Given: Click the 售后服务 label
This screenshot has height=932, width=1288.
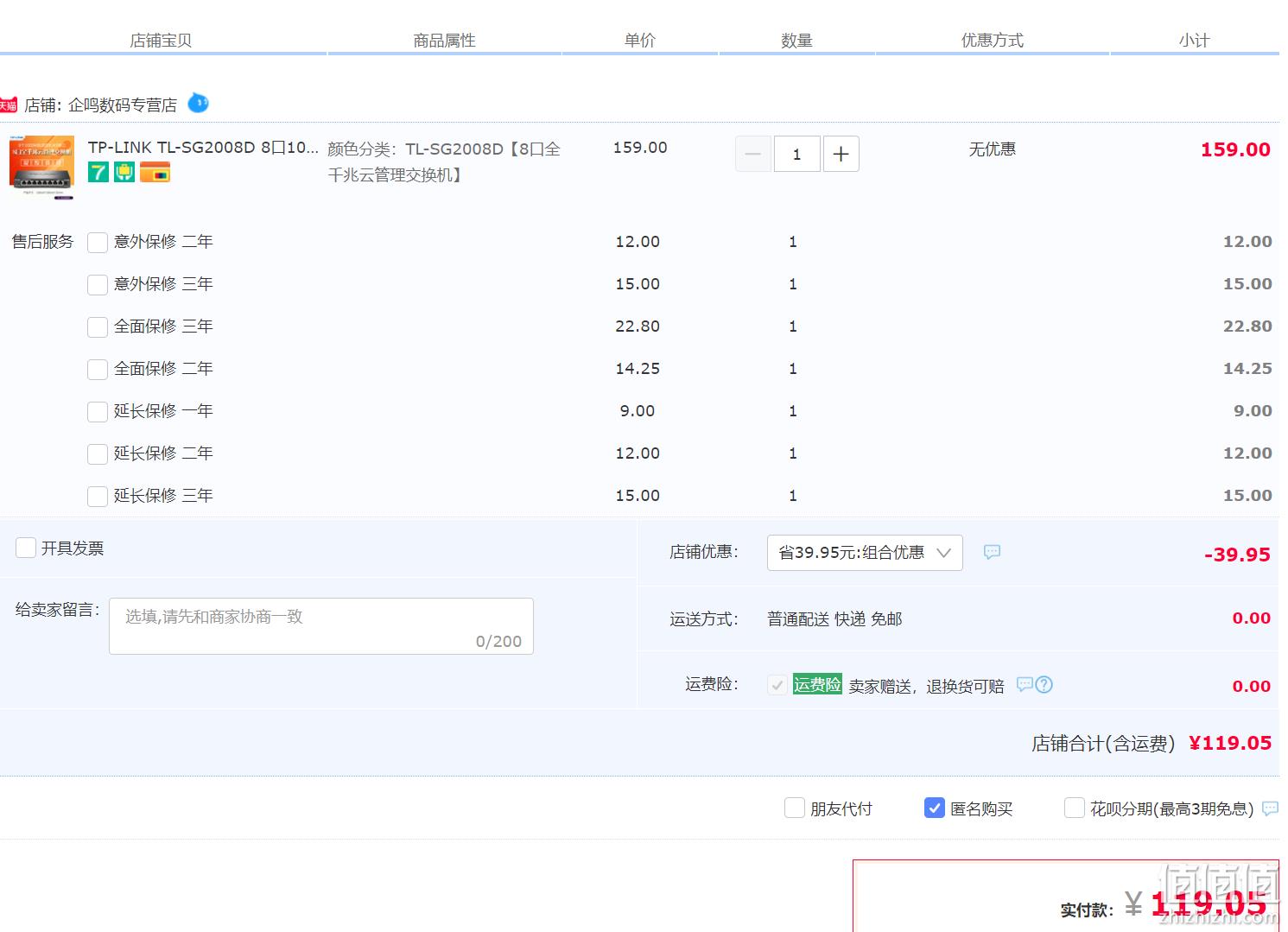Looking at the screenshot, I should [x=42, y=242].
